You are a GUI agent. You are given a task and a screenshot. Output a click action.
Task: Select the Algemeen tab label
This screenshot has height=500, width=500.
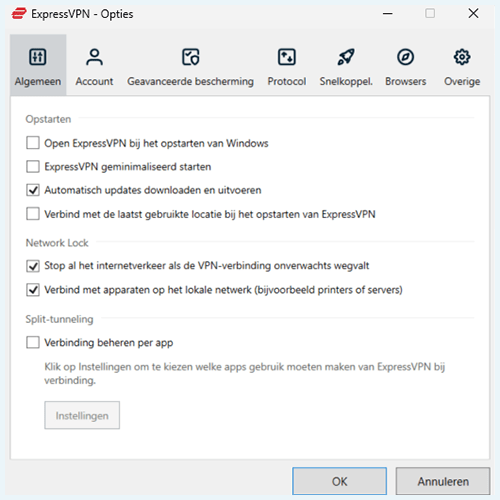(x=38, y=81)
